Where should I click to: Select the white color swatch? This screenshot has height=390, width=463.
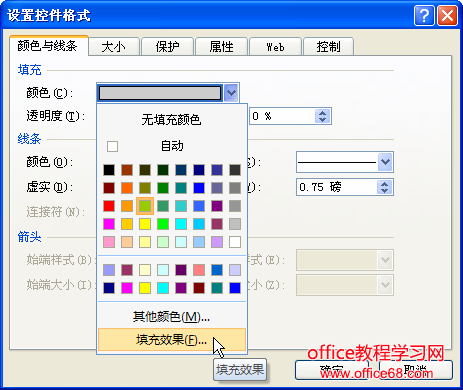235,242
